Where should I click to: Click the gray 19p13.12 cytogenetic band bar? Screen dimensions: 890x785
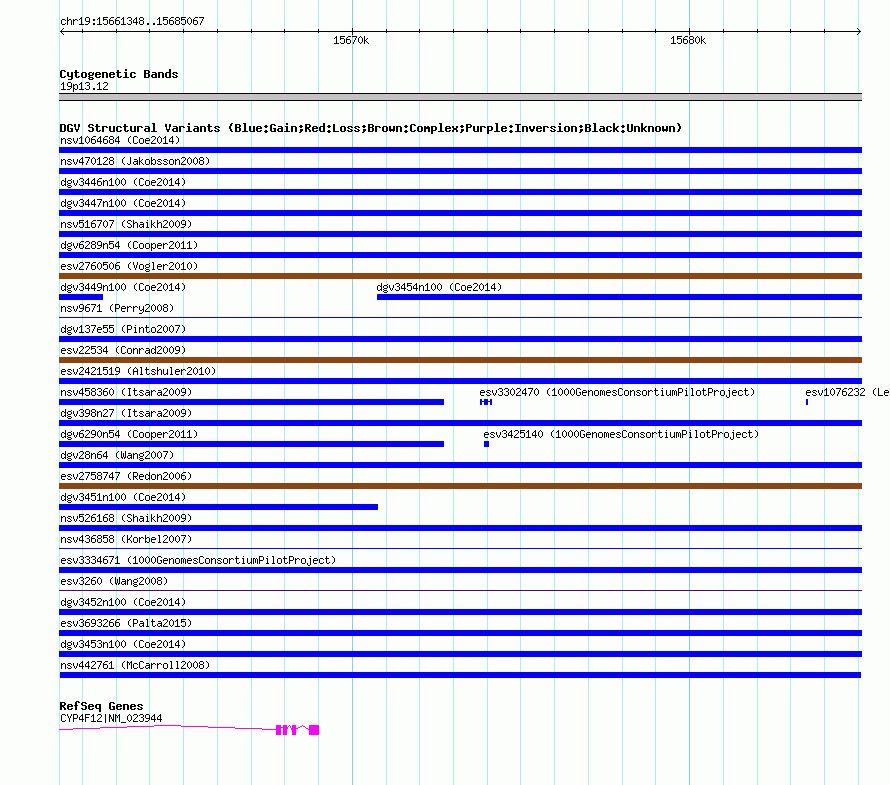[460, 97]
